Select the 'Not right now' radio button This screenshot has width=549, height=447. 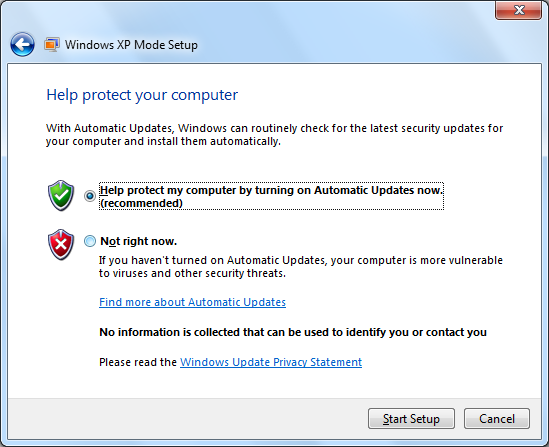[x=90, y=241]
